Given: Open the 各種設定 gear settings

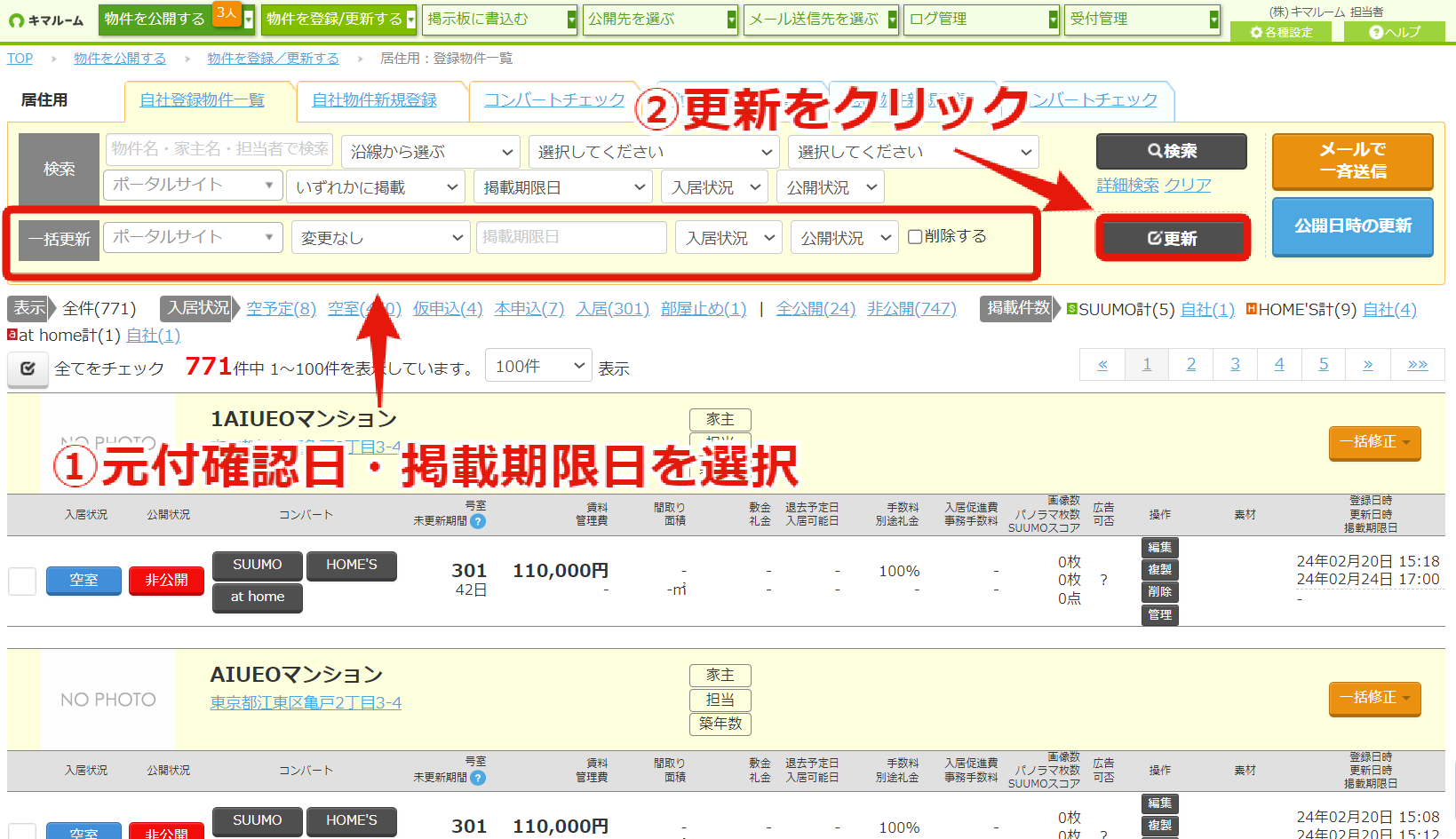Looking at the screenshot, I should tap(1281, 32).
